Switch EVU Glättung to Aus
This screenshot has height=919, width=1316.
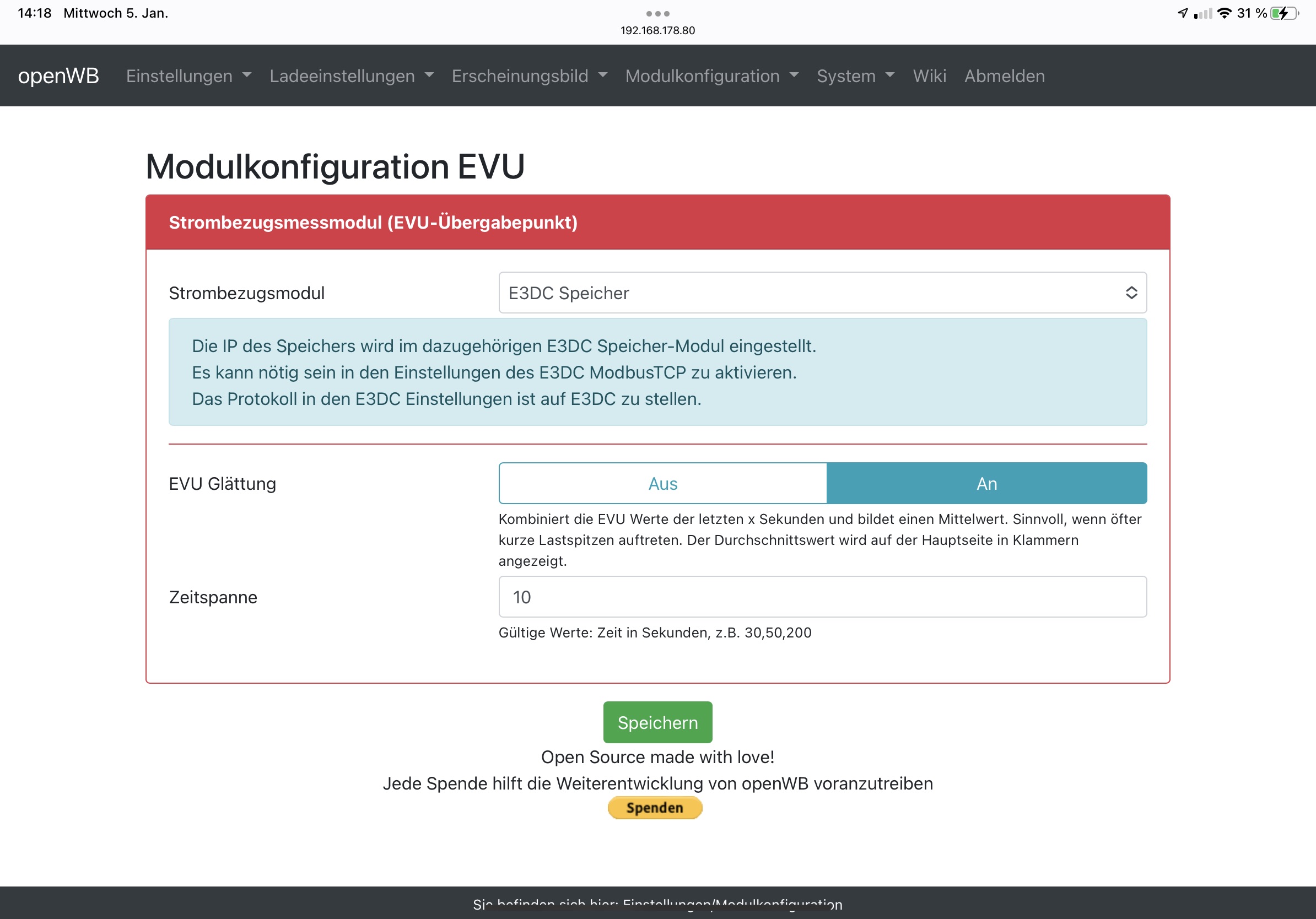[x=662, y=484]
